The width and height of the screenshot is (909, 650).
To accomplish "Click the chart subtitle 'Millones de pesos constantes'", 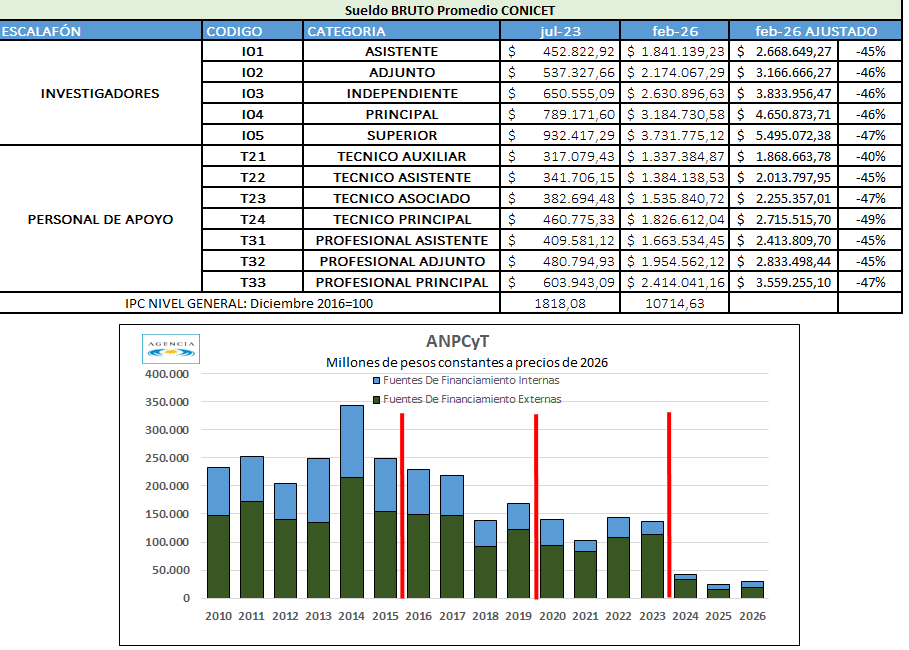I will [467, 363].
